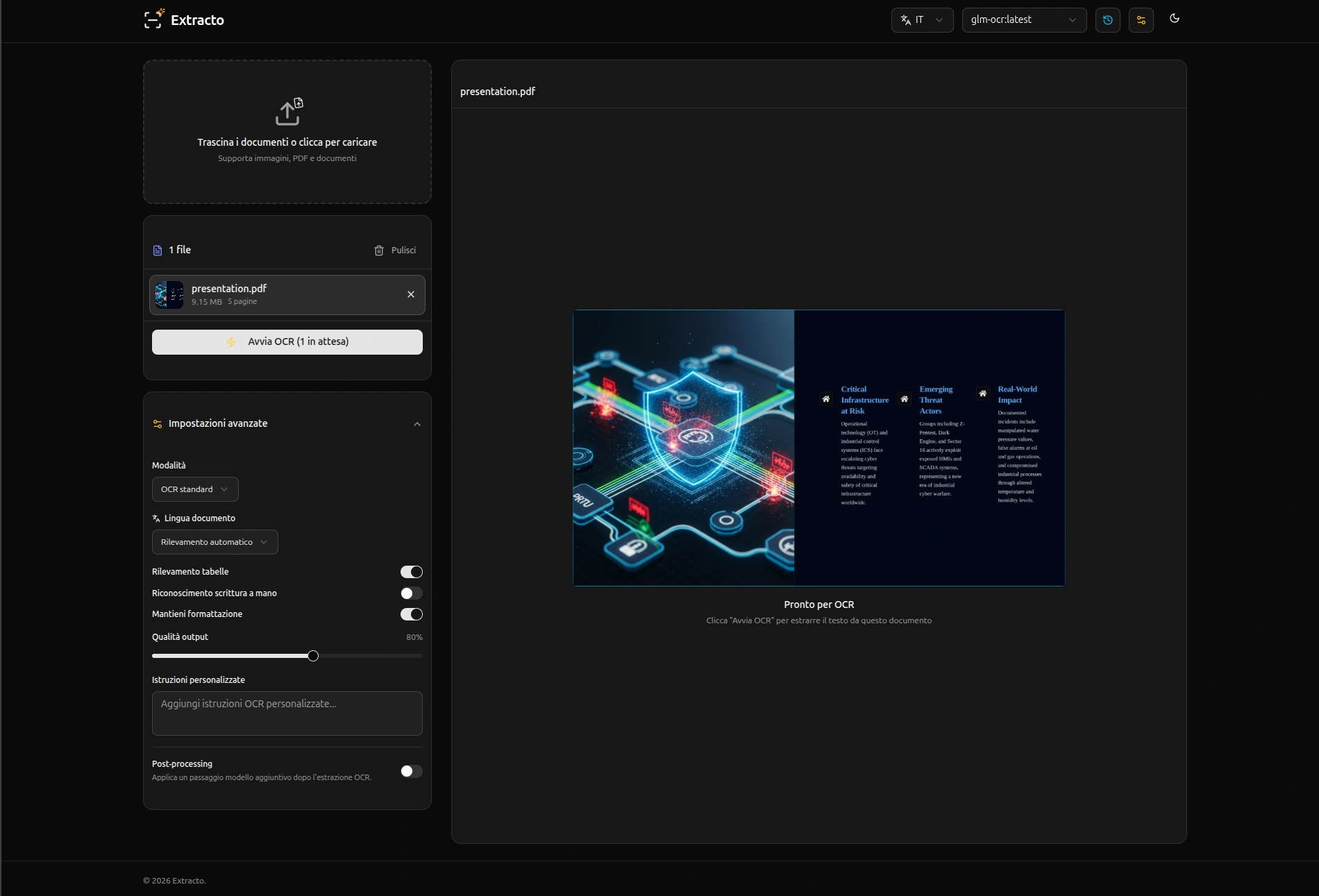Open the glm-ocr:latest model dropdown
The height and width of the screenshot is (896, 1319).
(x=1023, y=20)
